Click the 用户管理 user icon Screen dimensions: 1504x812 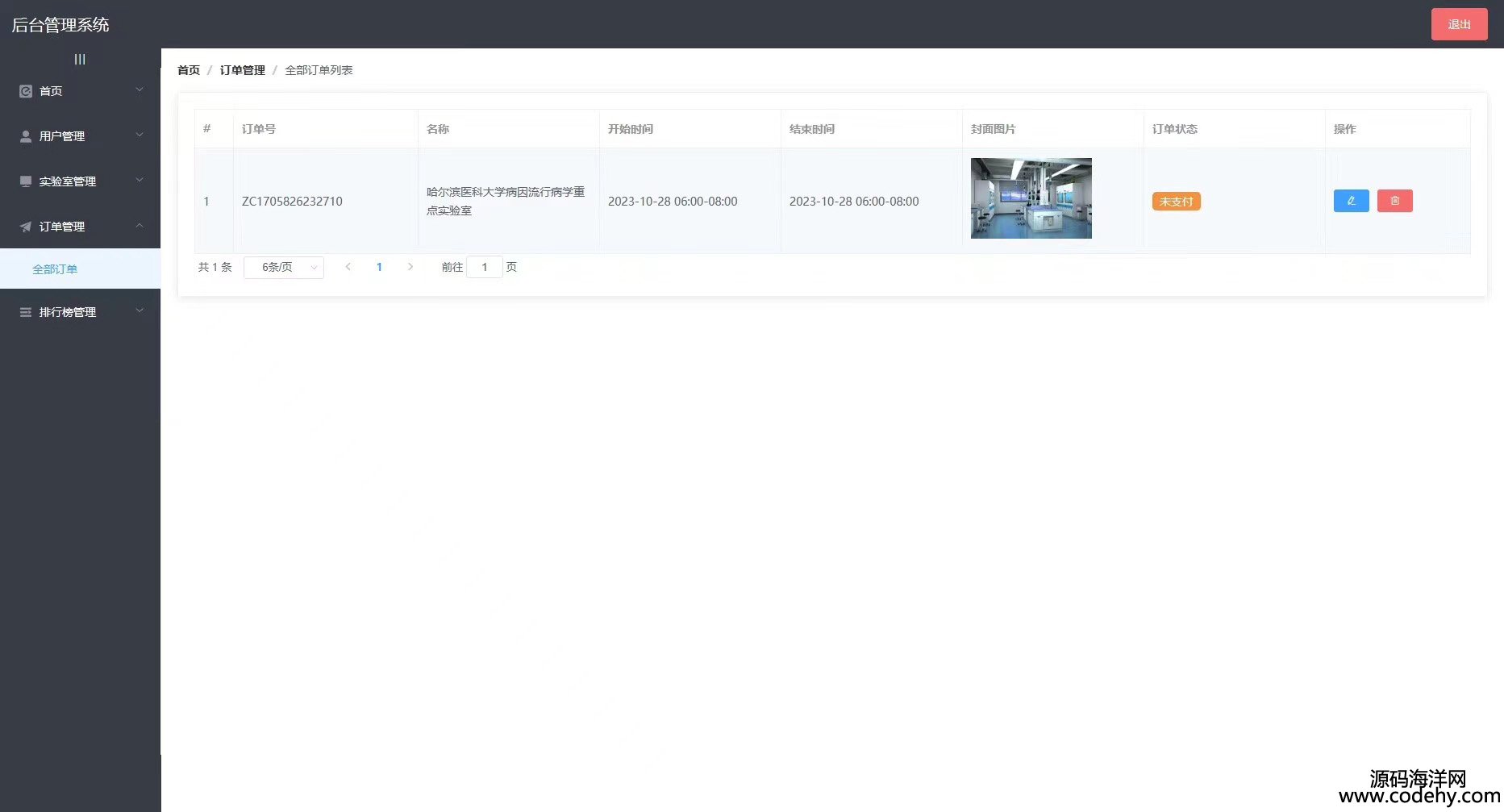tap(26, 136)
